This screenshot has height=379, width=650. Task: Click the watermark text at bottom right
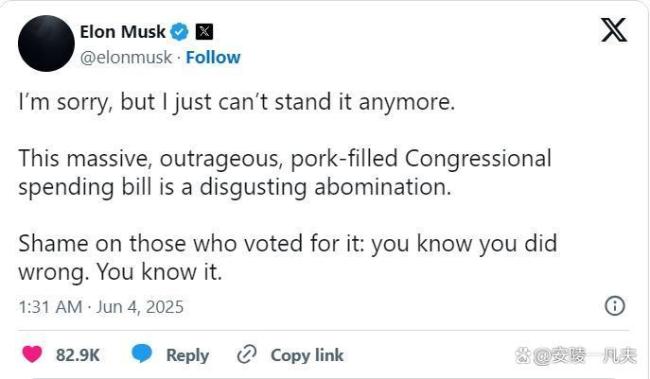pyautogui.click(x=576, y=355)
